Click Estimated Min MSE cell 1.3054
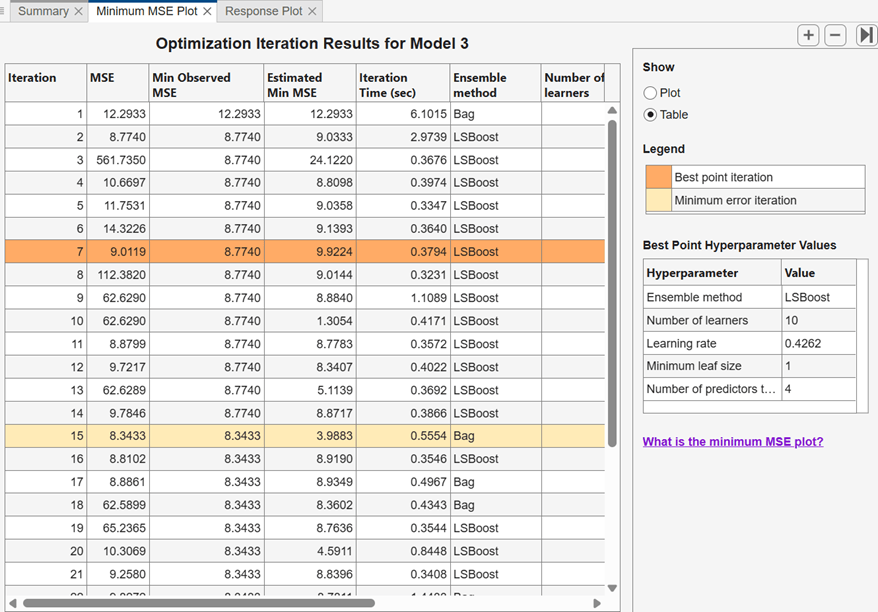The height and width of the screenshot is (612, 878). pos(310,321)
